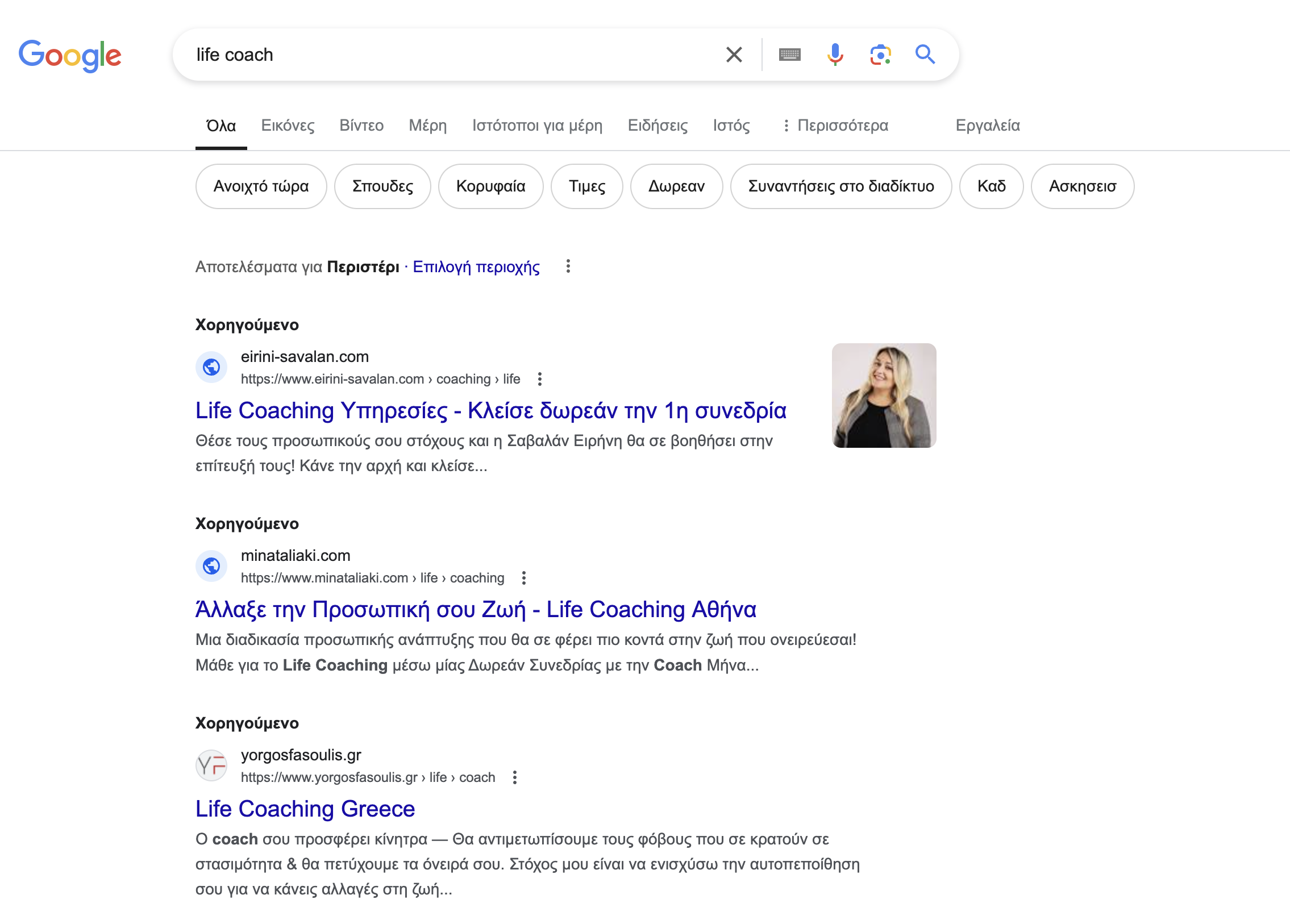Open Google Lens image search icon

pyautogui.click(x=880, y=55)
